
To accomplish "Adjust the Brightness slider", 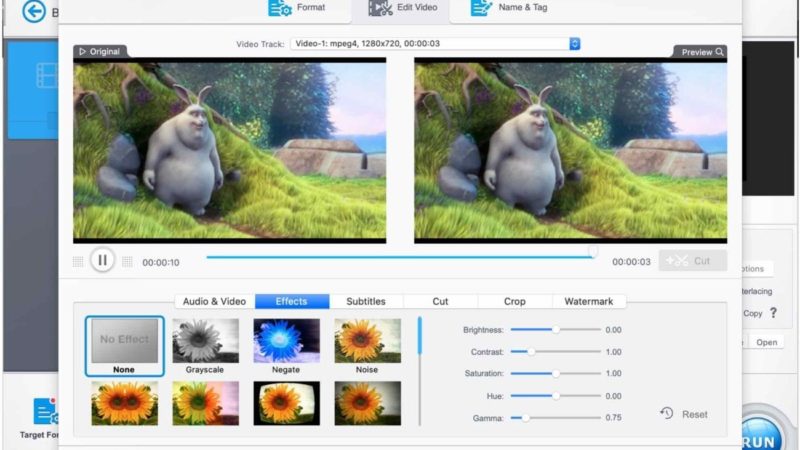I will [x=556, y=330].
